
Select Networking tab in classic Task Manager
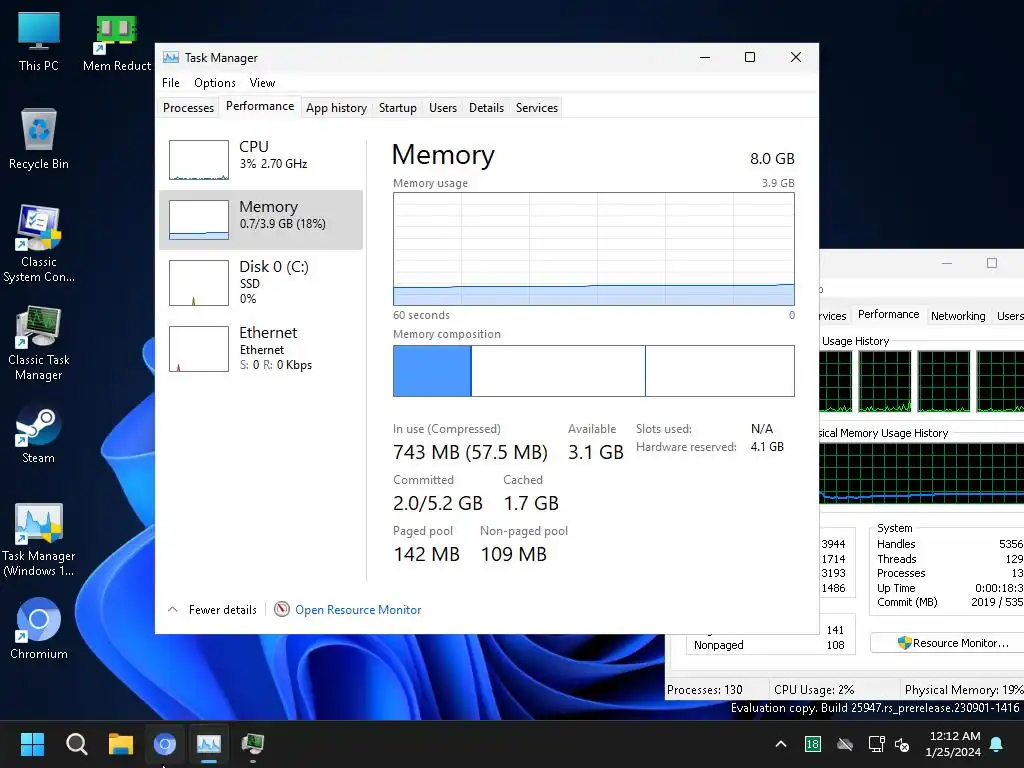point(958,316)
